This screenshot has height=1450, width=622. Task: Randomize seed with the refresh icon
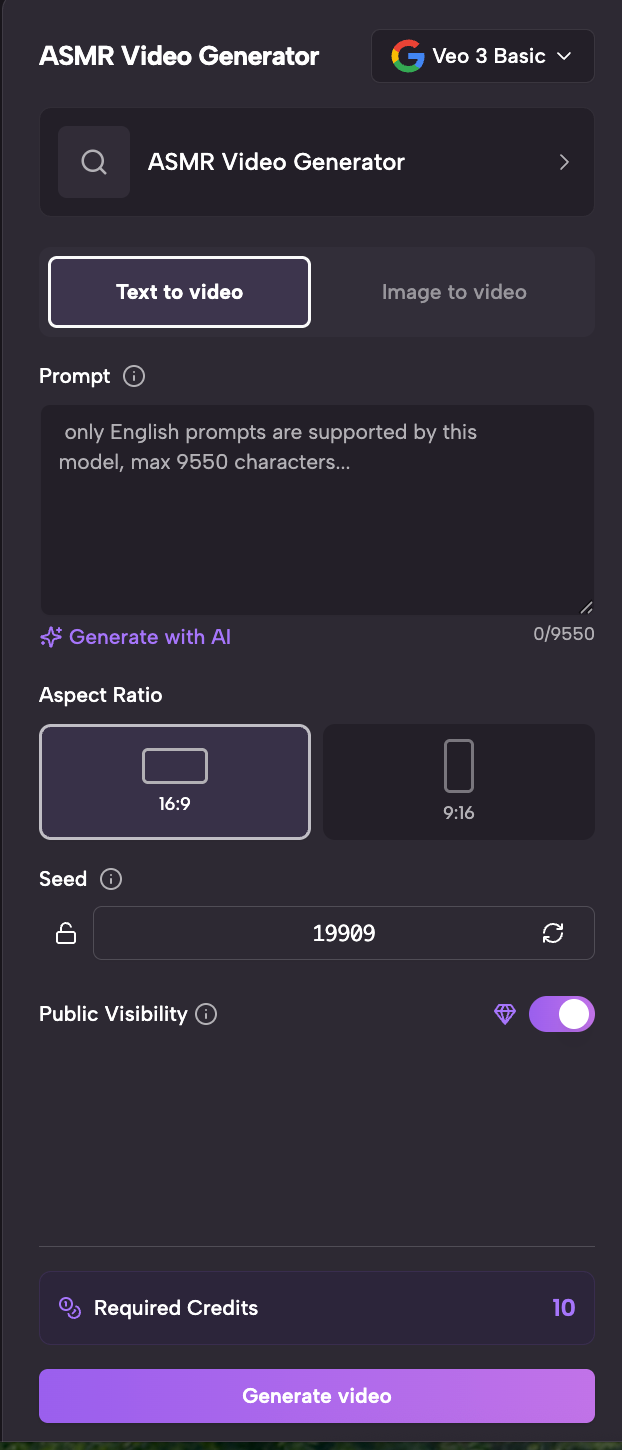pyautogui.click(x=553, y=933)
